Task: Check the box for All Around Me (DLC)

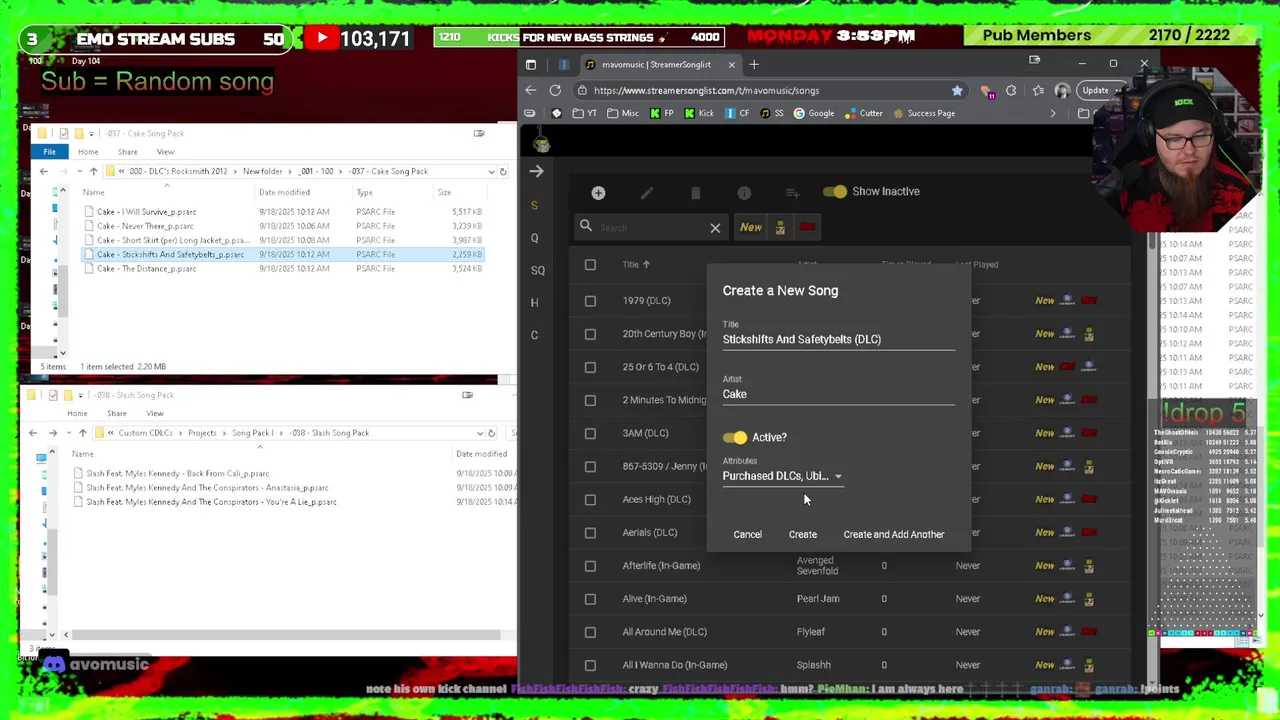Action: 590,632
